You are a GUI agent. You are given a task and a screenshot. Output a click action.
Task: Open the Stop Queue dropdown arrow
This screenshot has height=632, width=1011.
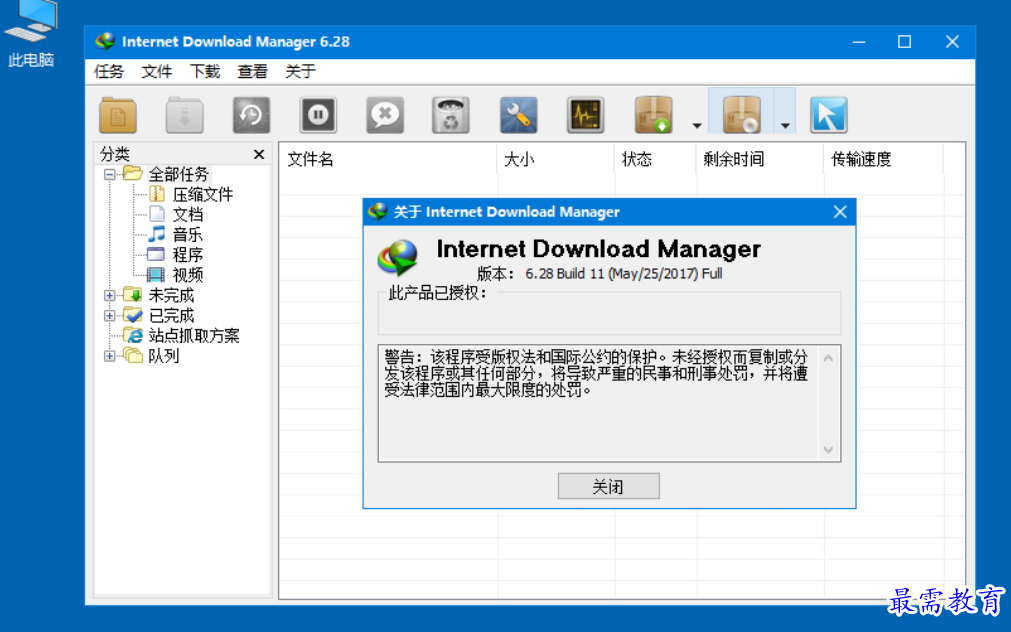pyautogui.click(x=785, y=126)
